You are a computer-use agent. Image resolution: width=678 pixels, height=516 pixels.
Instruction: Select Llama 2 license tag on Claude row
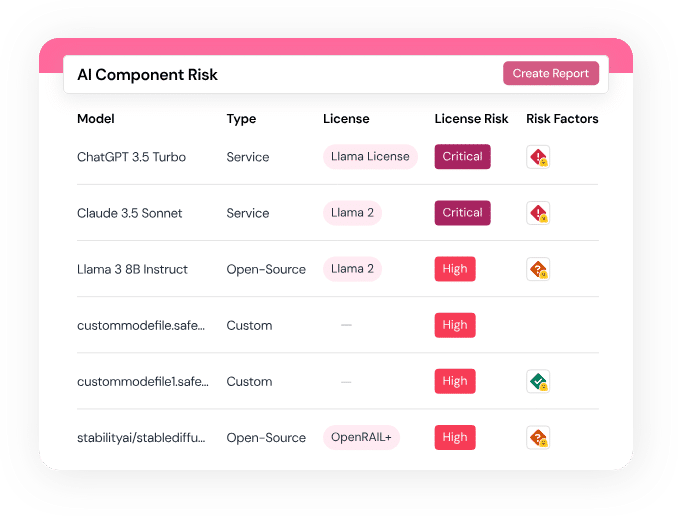tap(352, 213)
